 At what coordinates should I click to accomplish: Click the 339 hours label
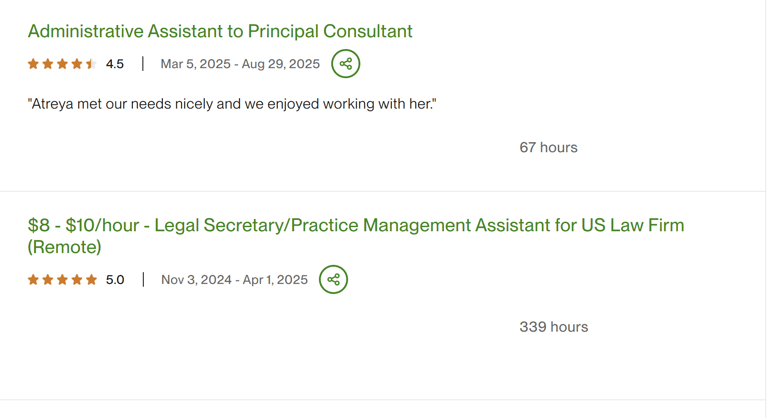[x=553, y=327]
